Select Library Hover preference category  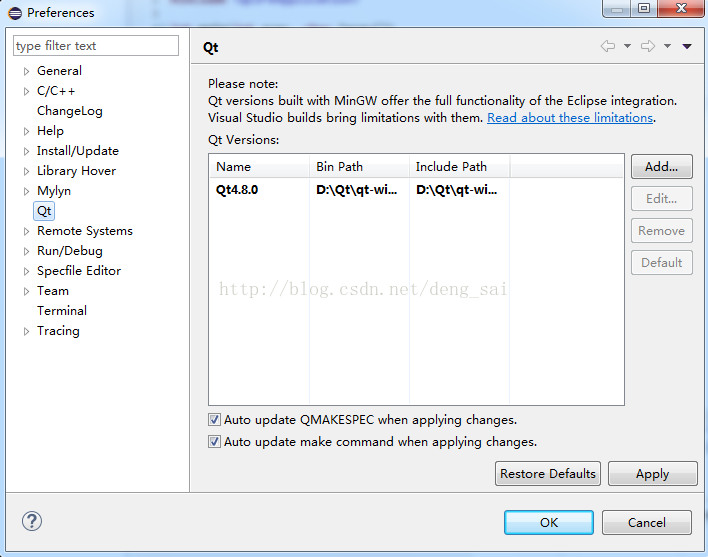click(76, 171)
